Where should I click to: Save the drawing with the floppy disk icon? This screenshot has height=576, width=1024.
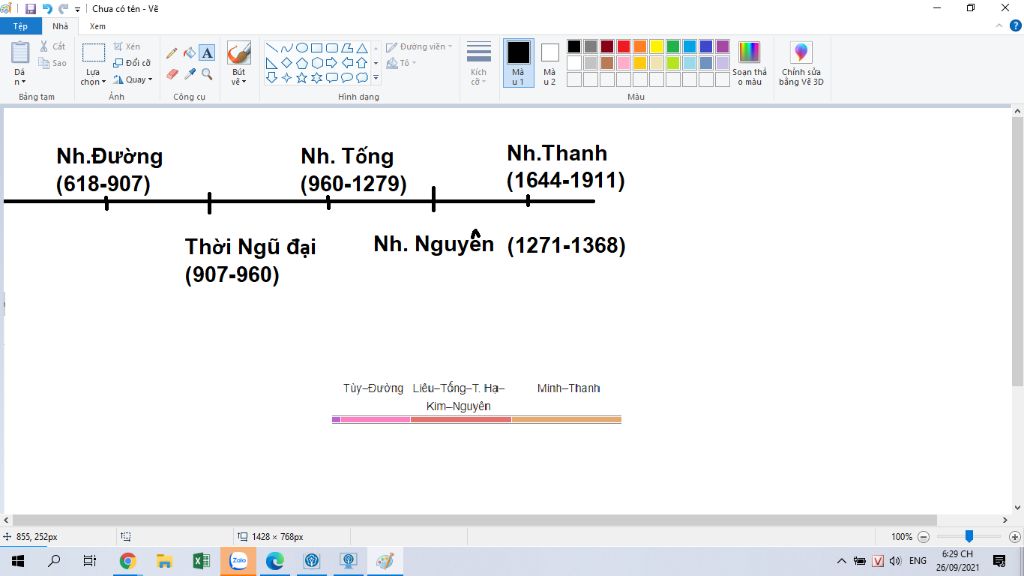click(31, 9)
